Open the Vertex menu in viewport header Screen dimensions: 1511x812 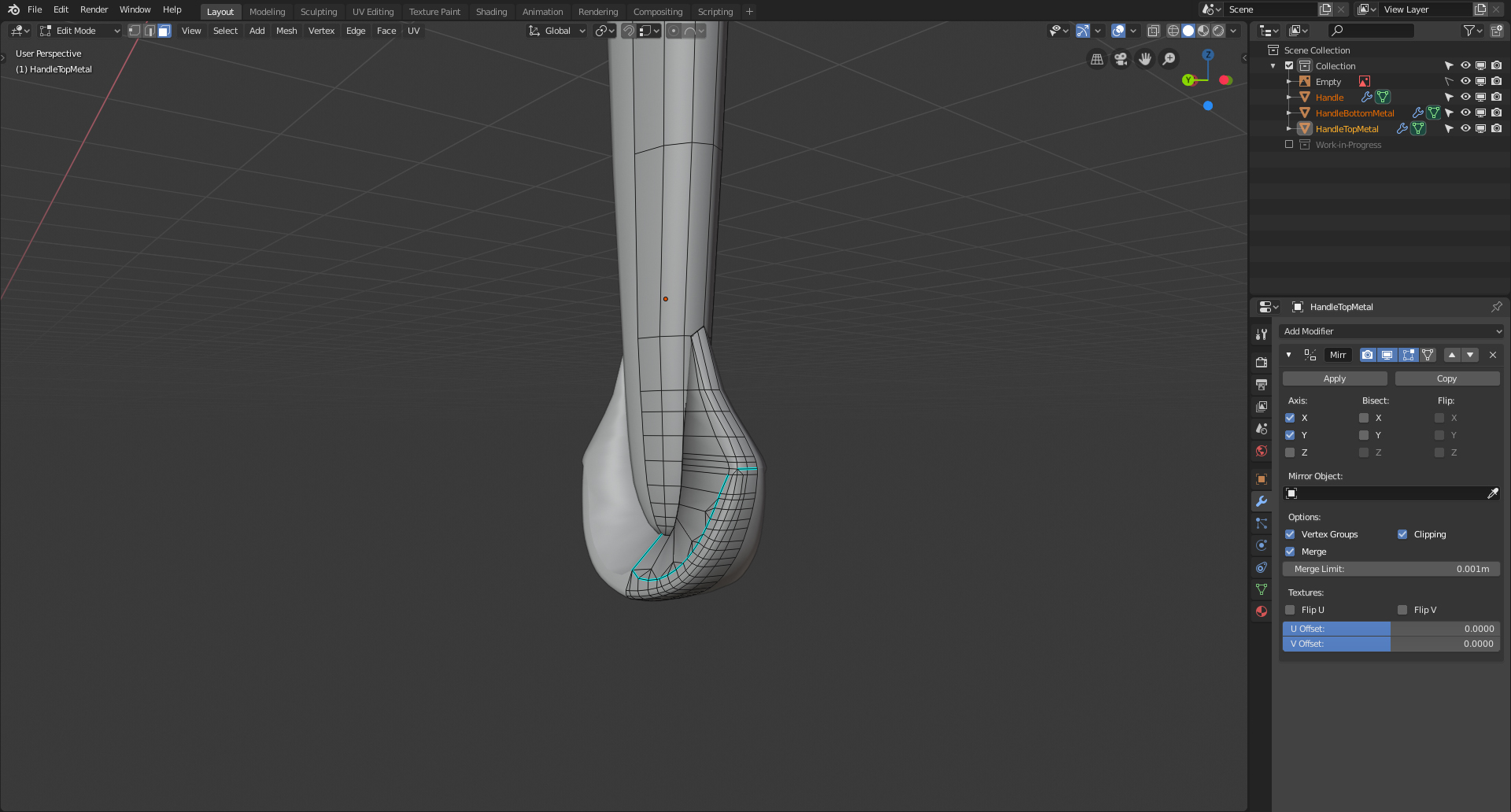point(321,31)
